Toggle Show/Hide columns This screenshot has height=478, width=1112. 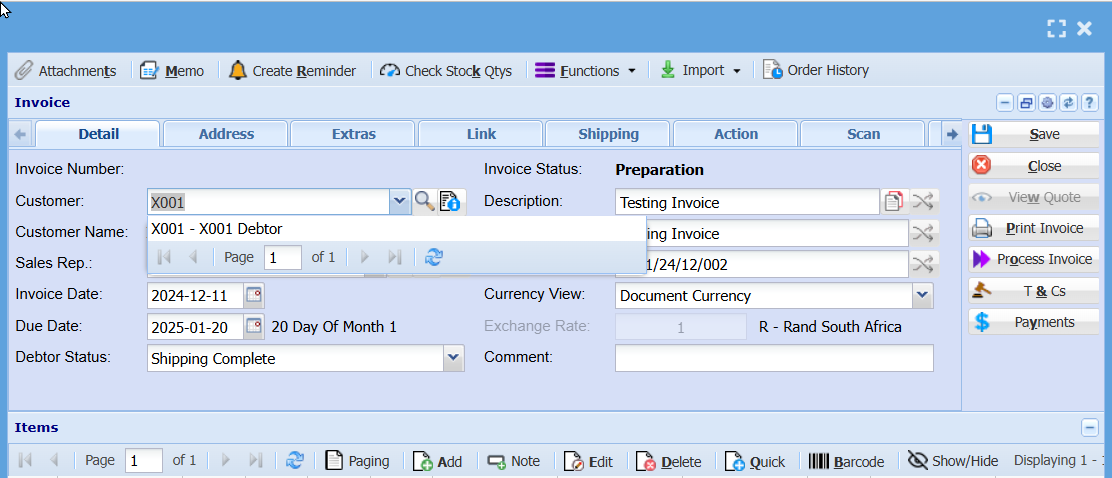pos(953,461)
